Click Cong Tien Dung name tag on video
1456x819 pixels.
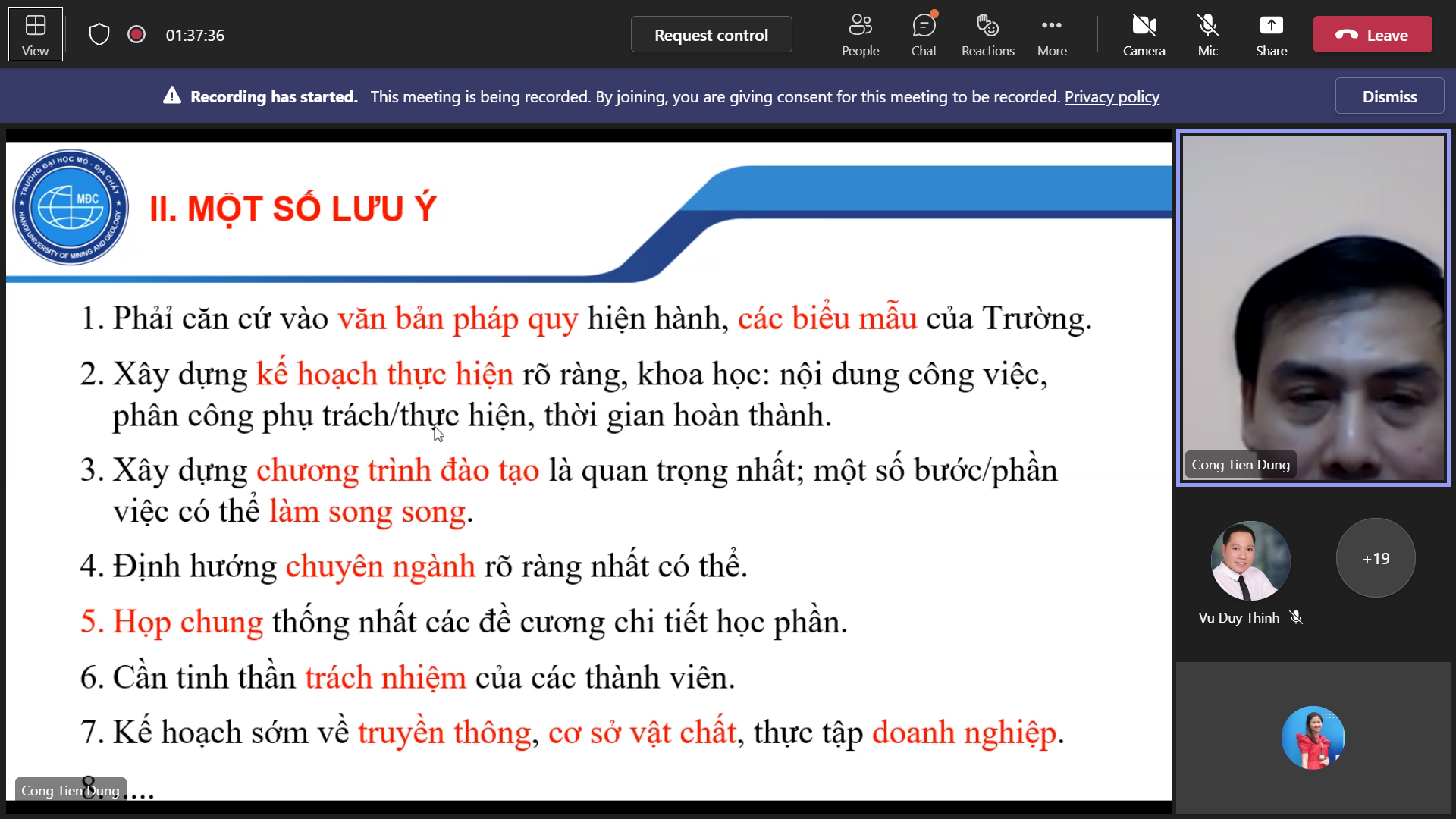click(1241, 465)
